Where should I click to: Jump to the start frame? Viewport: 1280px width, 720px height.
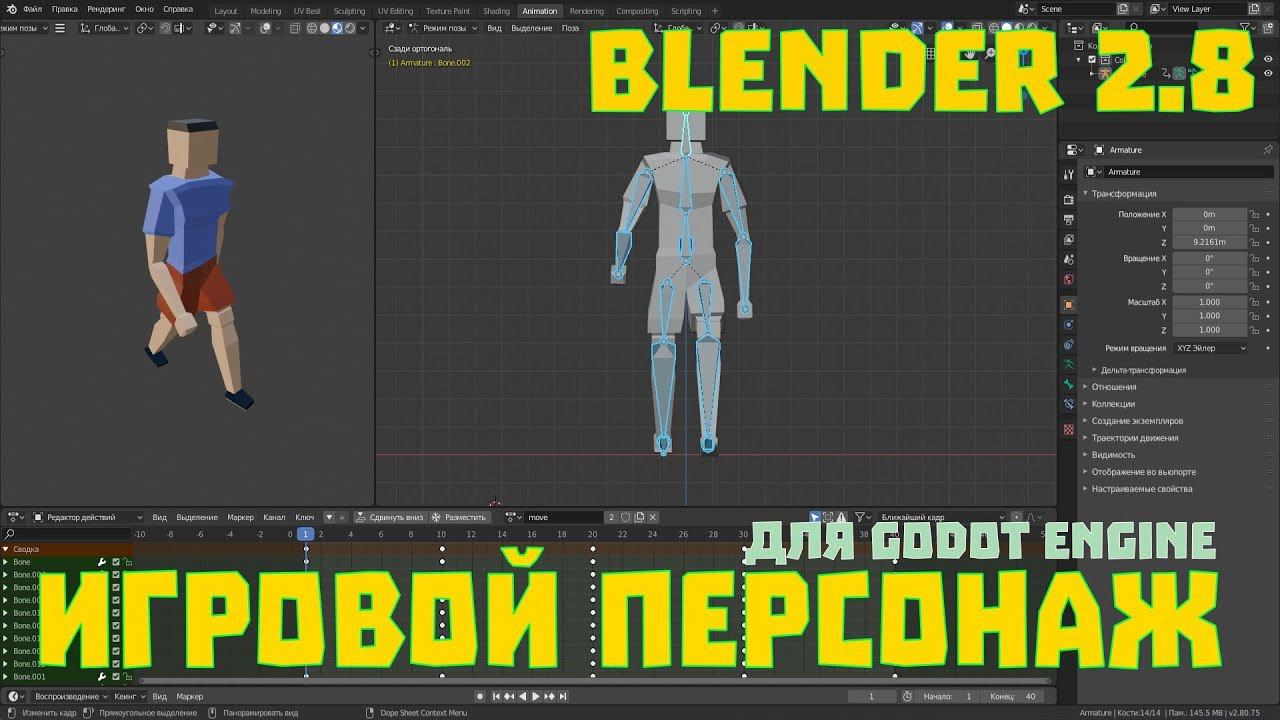point(496,696)
